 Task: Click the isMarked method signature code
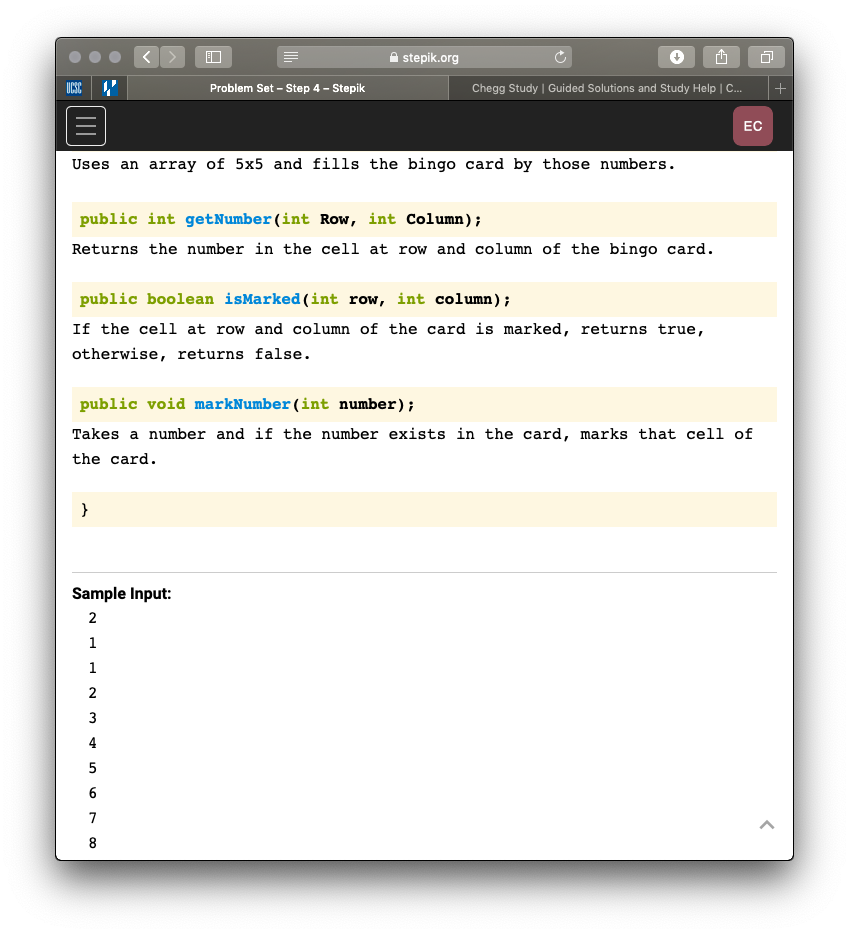pos(295,299)
